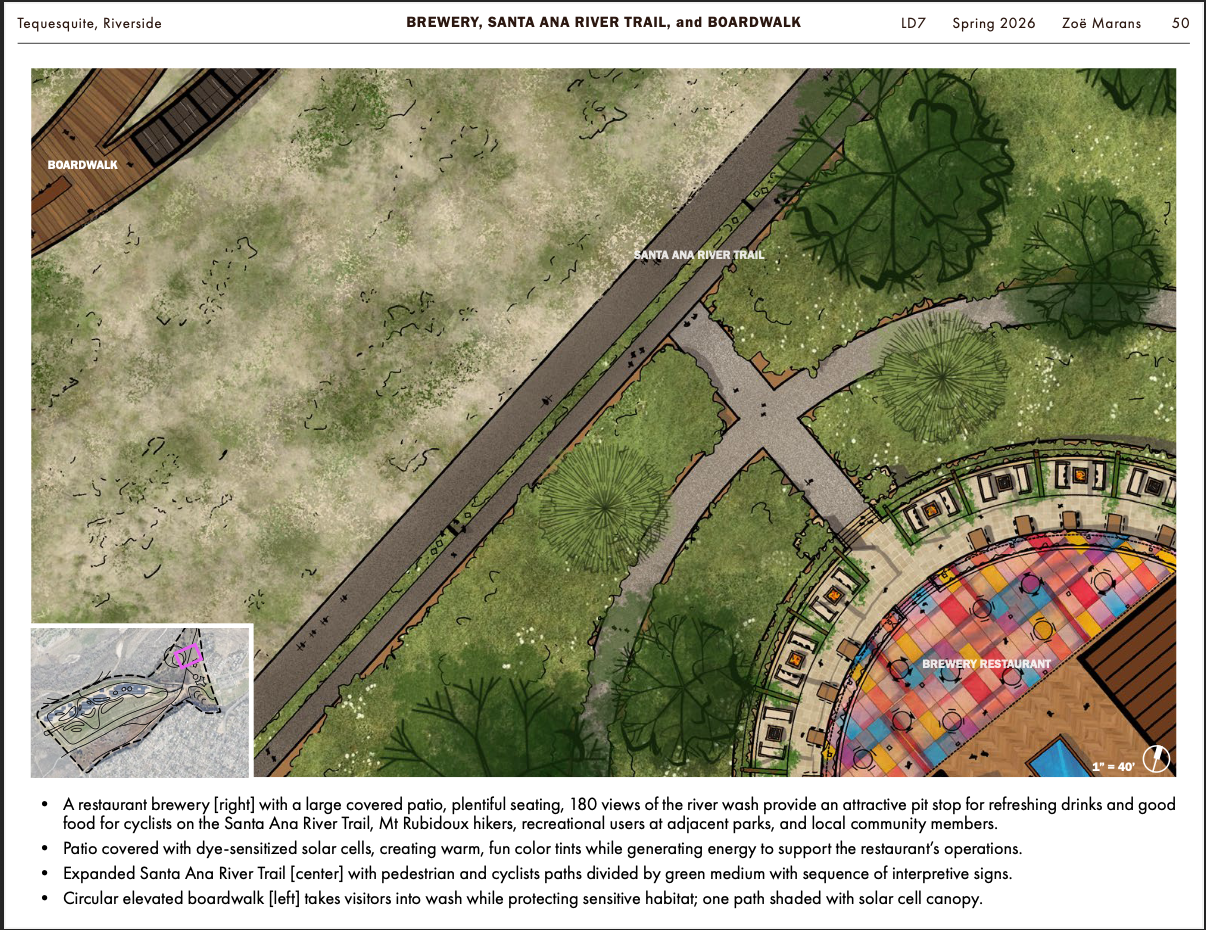Click the bullet beginning 'A restaurant brewery [right]'
Viewport: 1206px width, 930px height.
click(x=619, y=814)
